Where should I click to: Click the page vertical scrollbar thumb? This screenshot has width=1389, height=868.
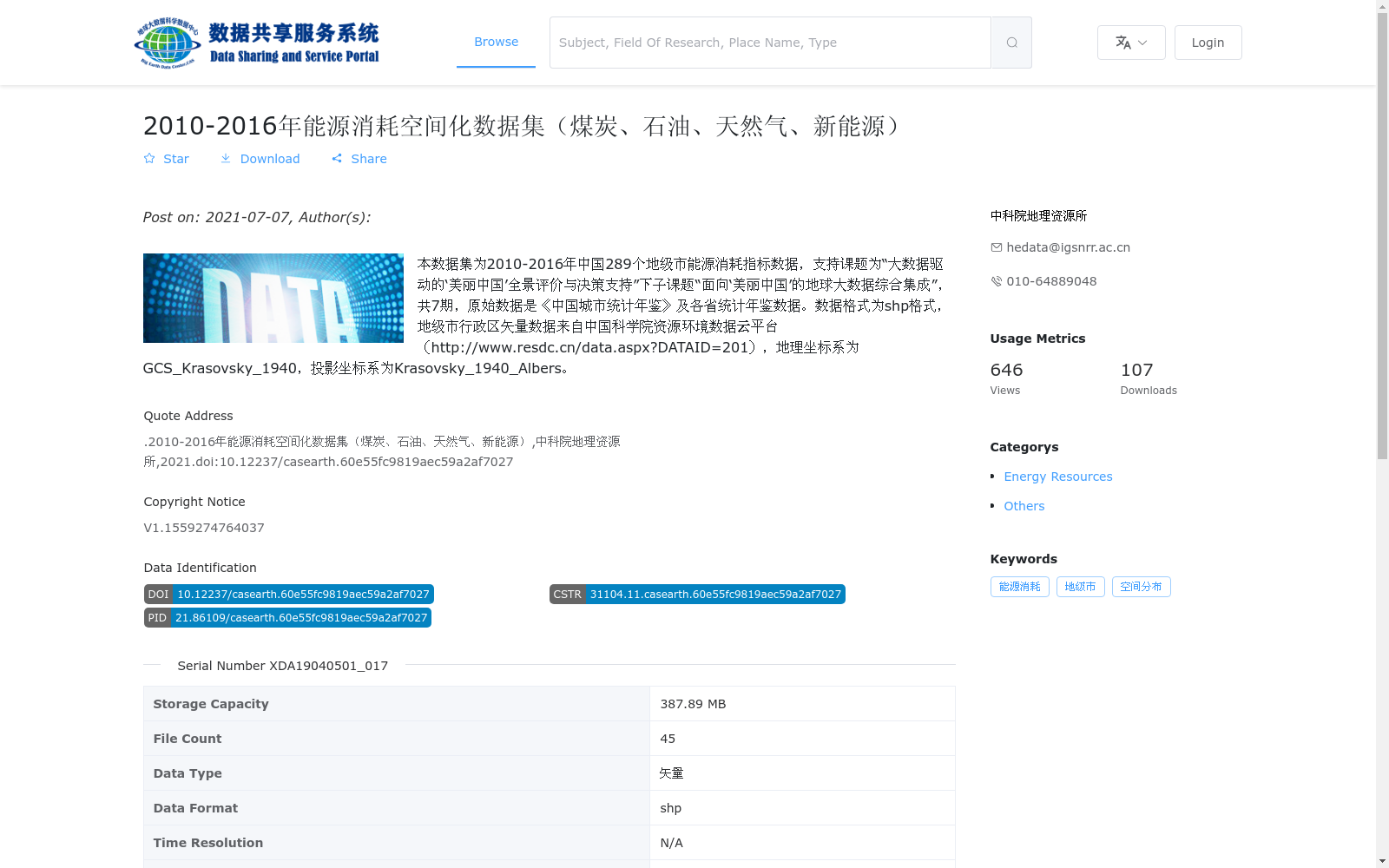1382,236
